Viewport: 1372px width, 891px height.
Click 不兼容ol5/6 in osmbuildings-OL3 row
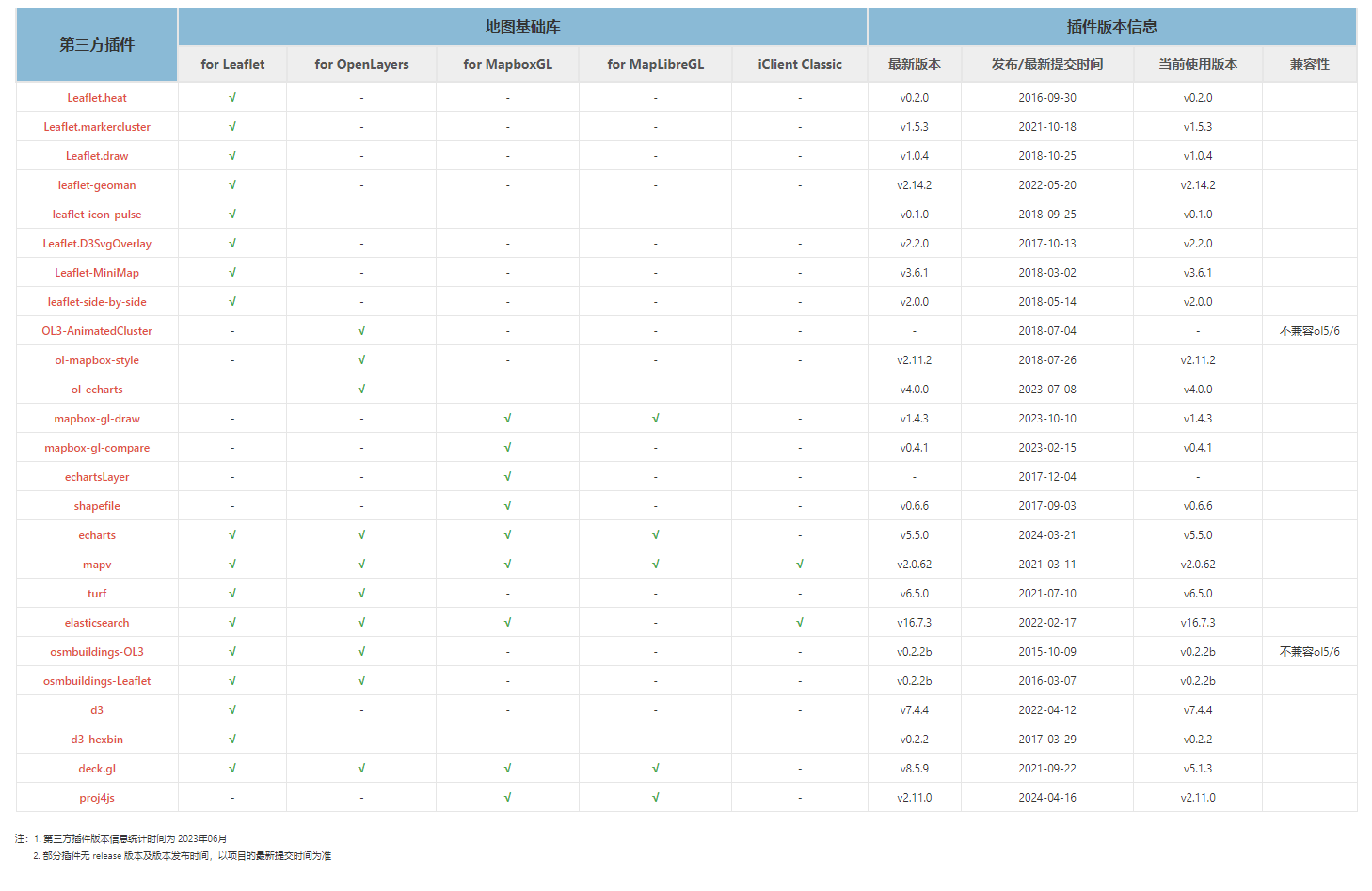point(1310,652)
